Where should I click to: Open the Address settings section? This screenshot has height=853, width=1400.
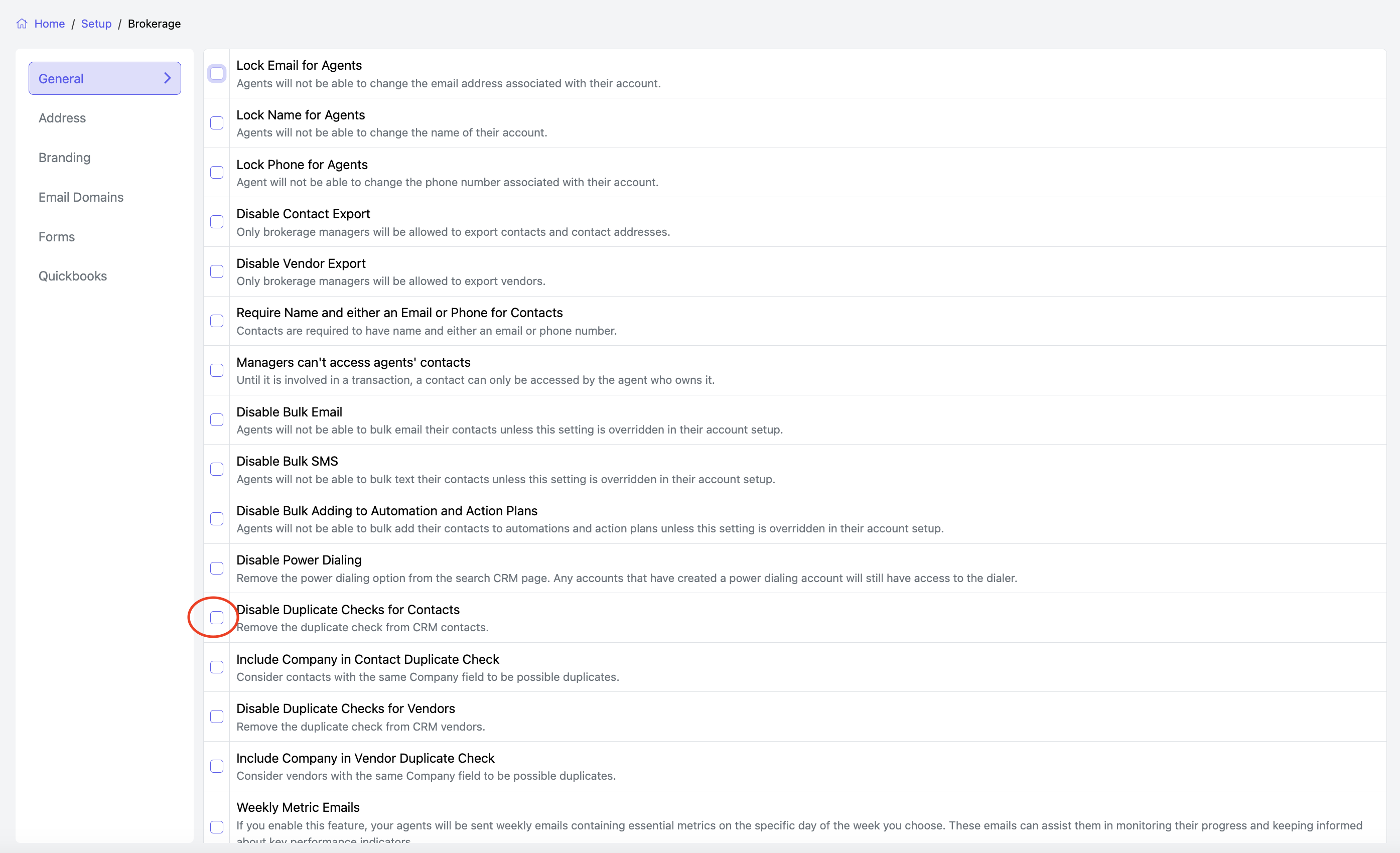[62, 118]
